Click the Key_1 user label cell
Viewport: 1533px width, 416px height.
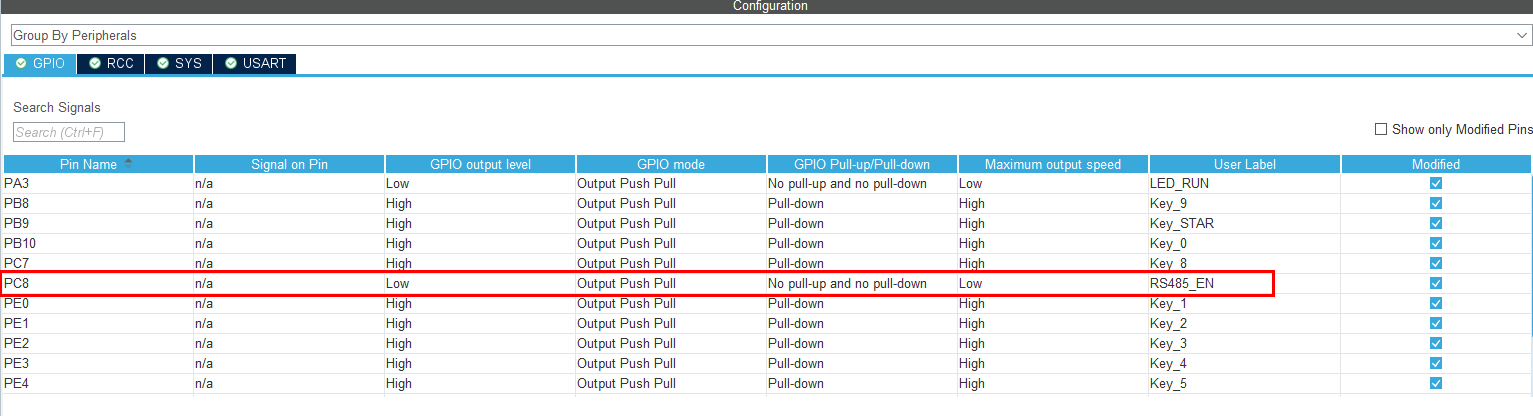pos(1244,304)
